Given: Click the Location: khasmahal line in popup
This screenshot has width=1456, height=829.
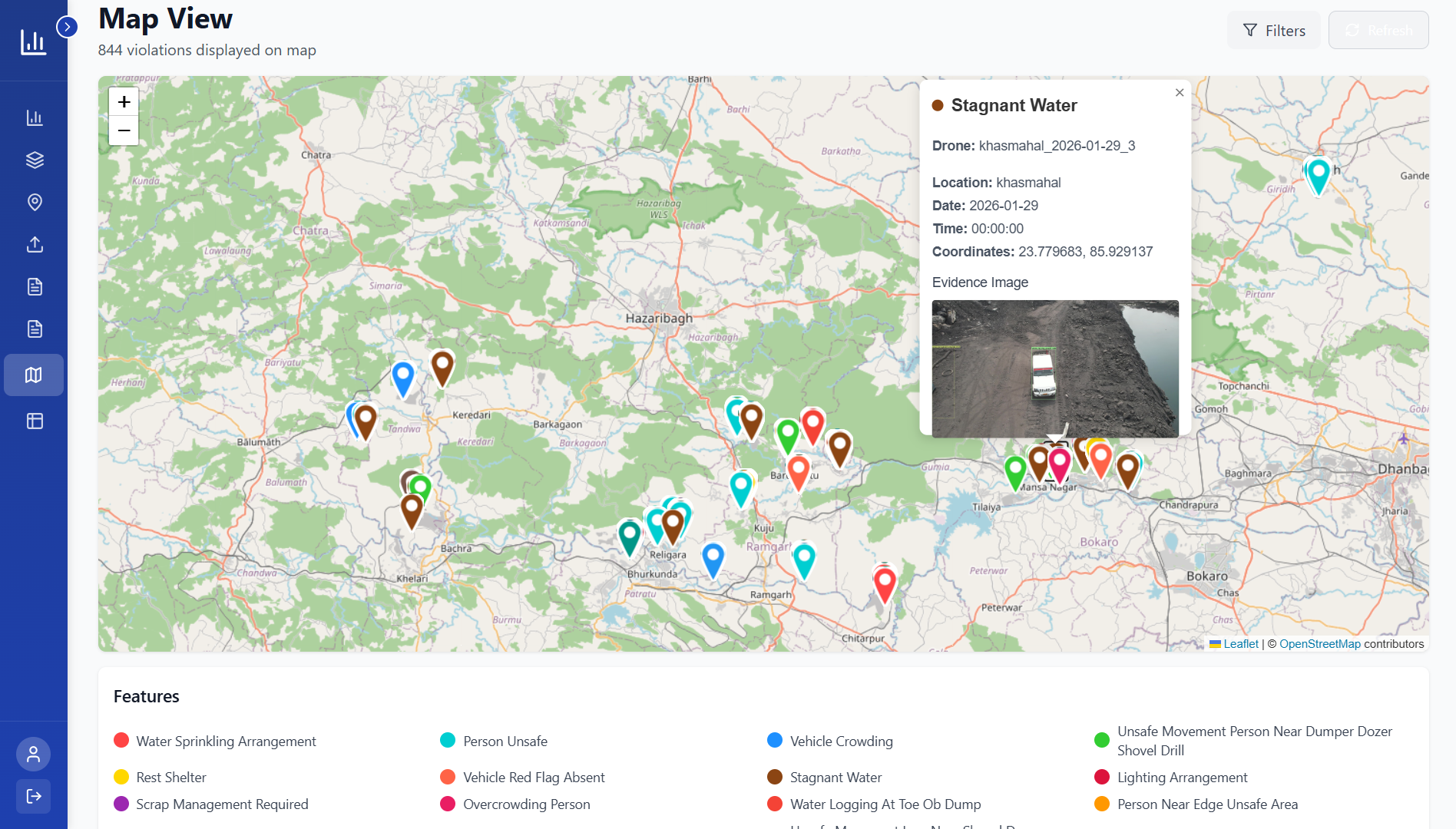Looking at the screenshot, I should [996, 183].
